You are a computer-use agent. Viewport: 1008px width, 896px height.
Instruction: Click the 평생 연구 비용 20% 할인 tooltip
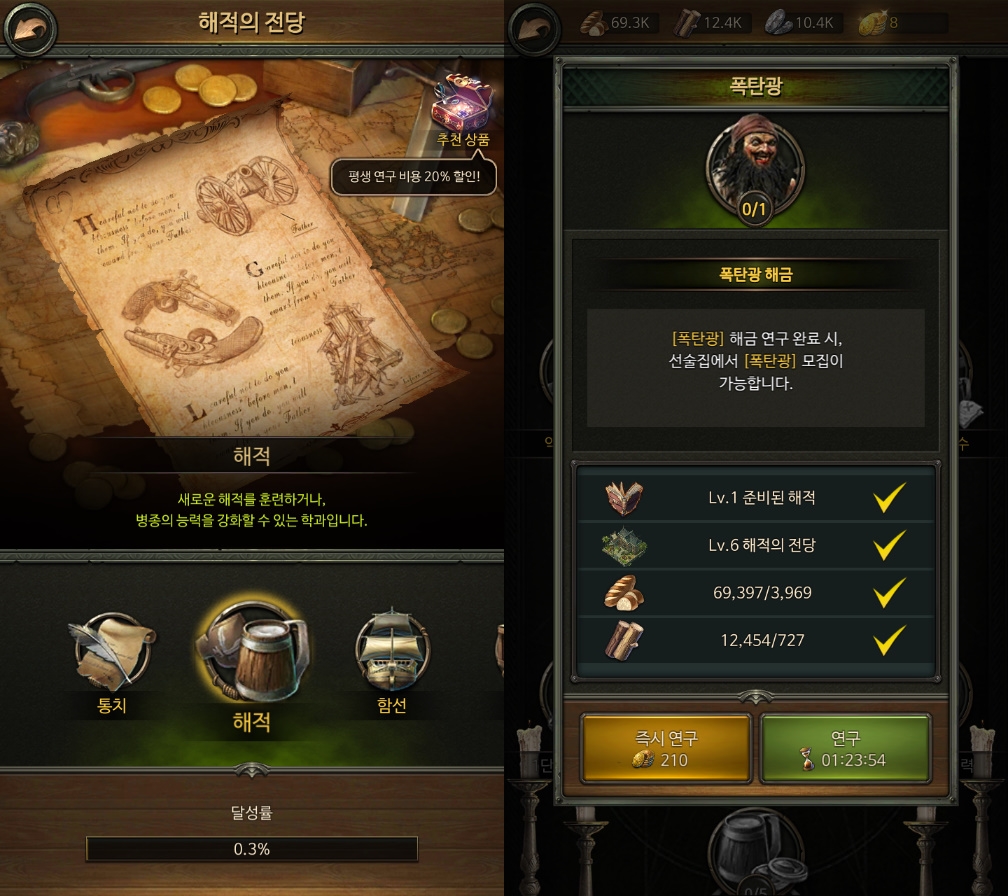(413, 177)
